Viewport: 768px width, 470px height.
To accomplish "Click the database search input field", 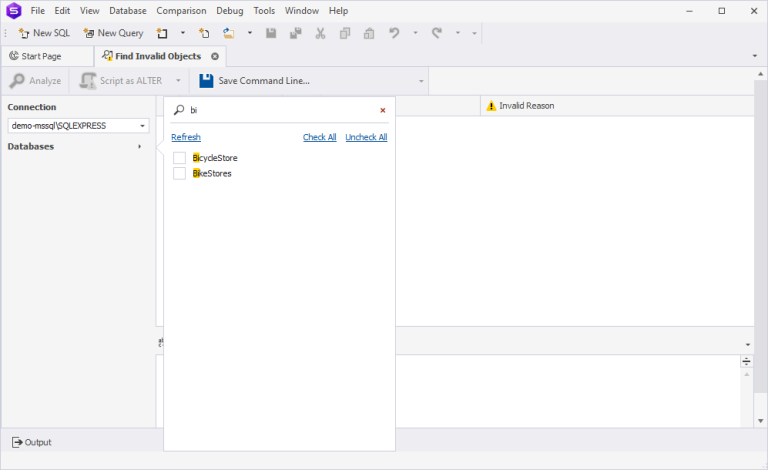I will [x=280, y=110].
